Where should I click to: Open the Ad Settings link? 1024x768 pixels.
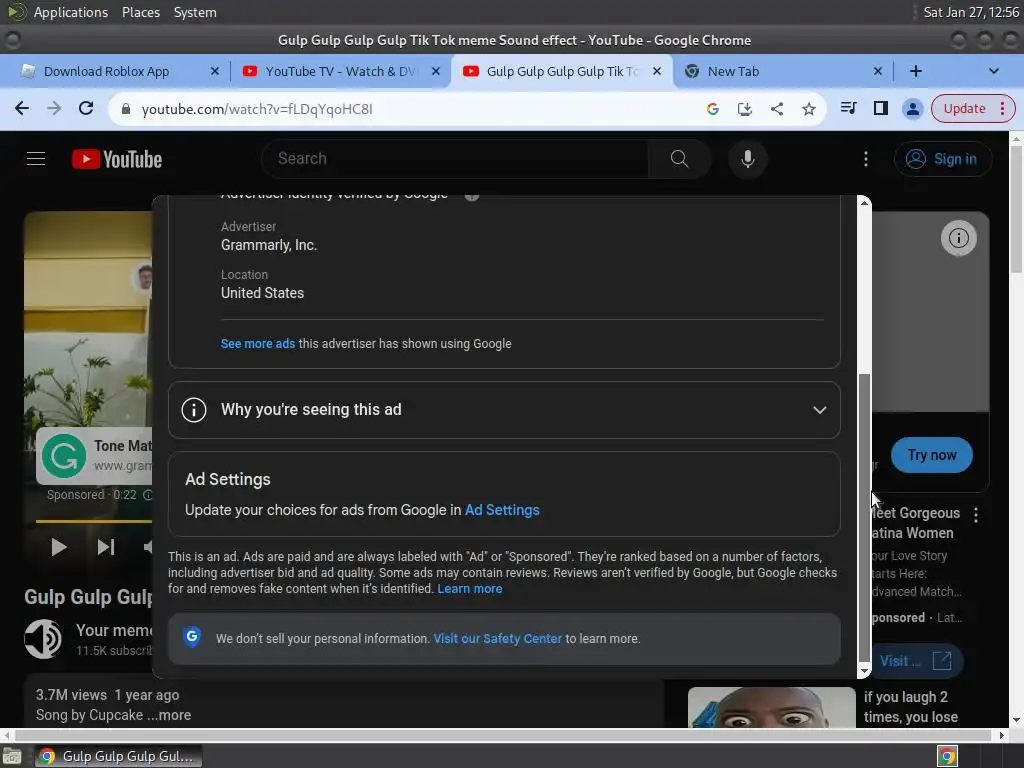[502, 510]
